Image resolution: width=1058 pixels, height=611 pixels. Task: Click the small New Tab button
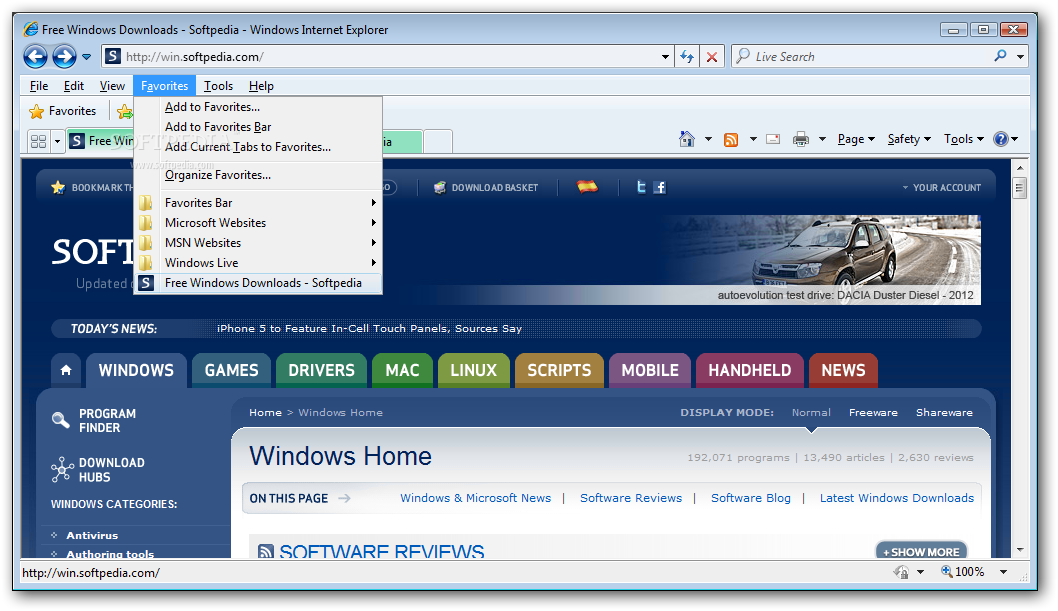(438, 142)
